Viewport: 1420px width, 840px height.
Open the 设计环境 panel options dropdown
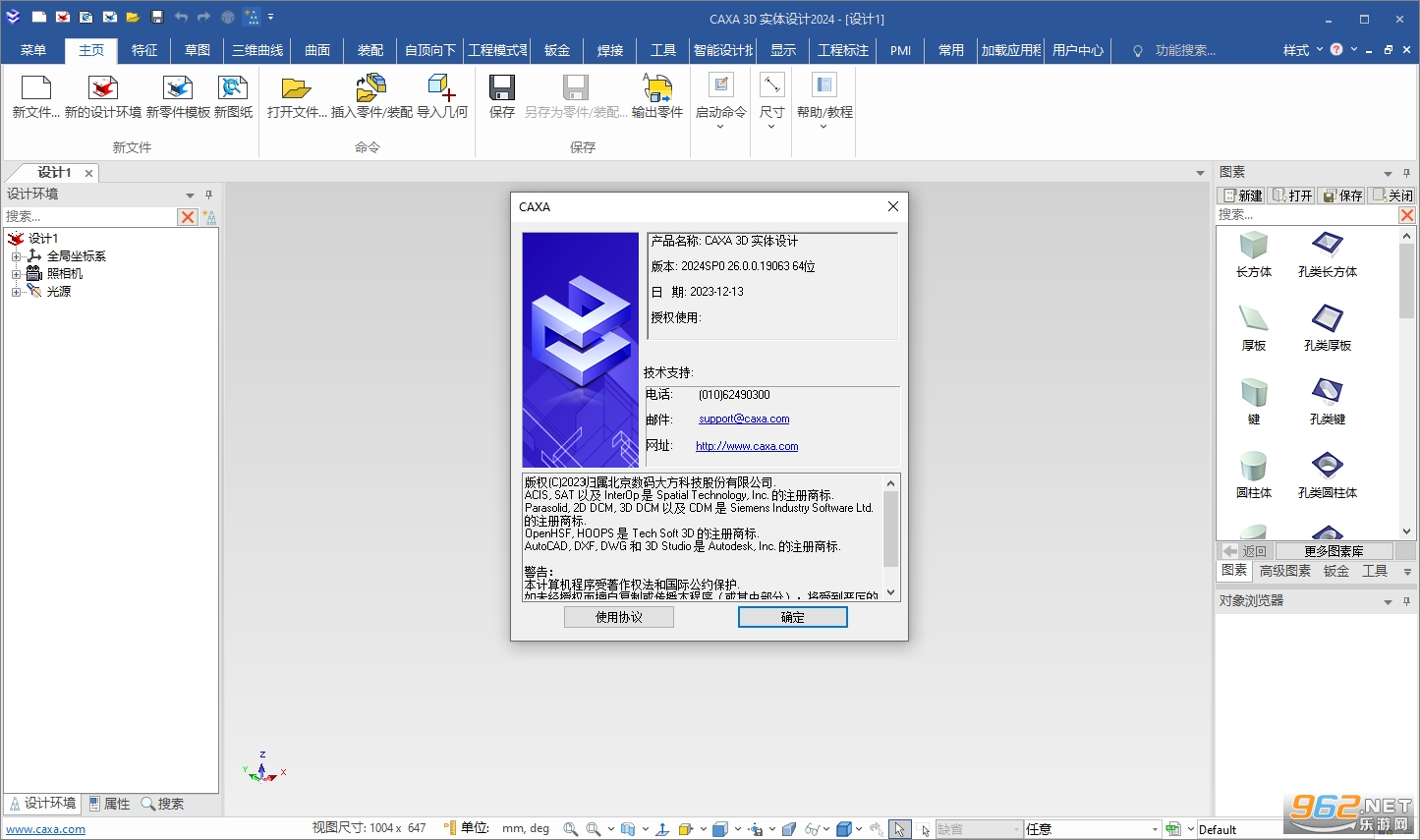(x=190, y=195)
